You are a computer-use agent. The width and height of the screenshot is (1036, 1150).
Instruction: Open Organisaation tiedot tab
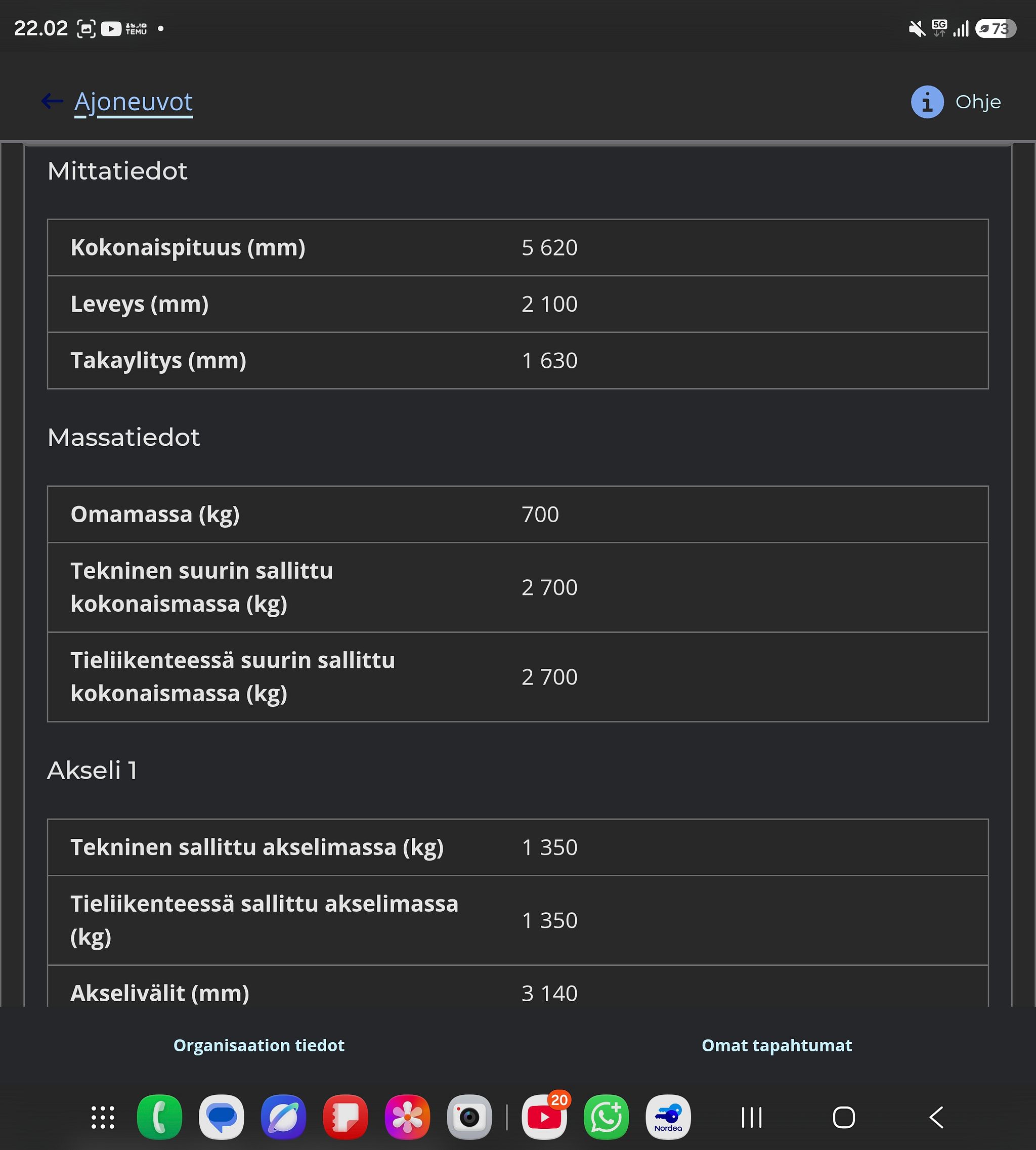pos(258,1045)
